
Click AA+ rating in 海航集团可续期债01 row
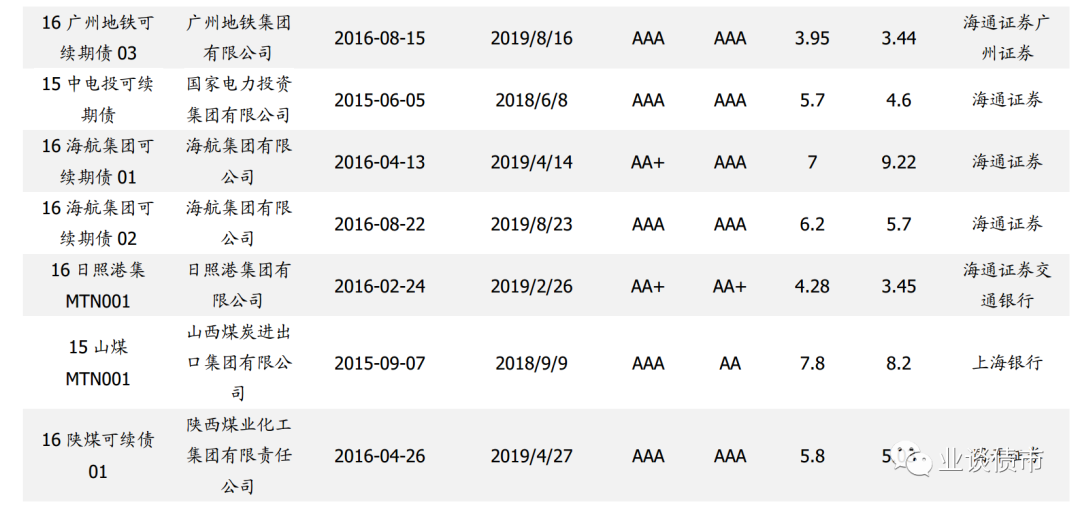[x=647, y=162]
